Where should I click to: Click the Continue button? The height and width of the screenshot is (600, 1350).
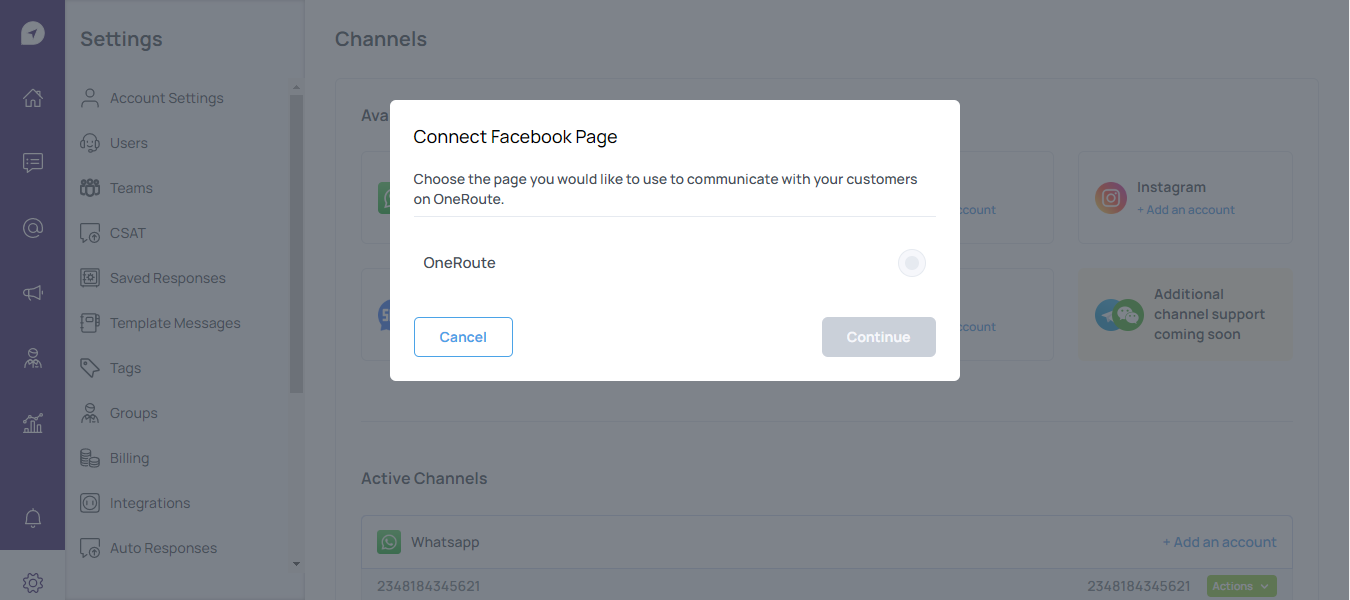[x=878, y=337]
